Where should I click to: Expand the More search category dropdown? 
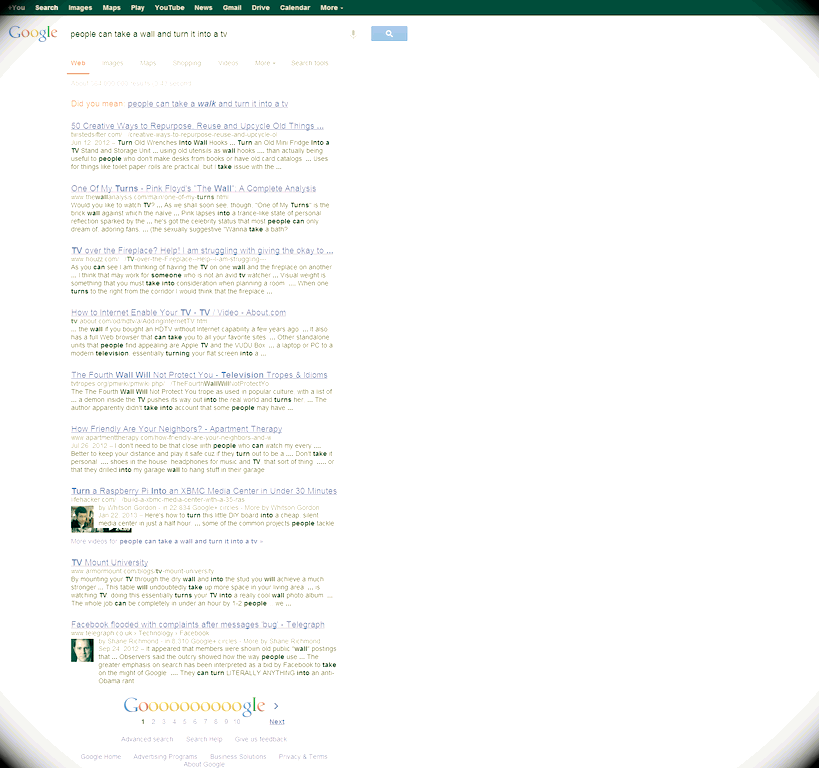(x=265, y=63)
